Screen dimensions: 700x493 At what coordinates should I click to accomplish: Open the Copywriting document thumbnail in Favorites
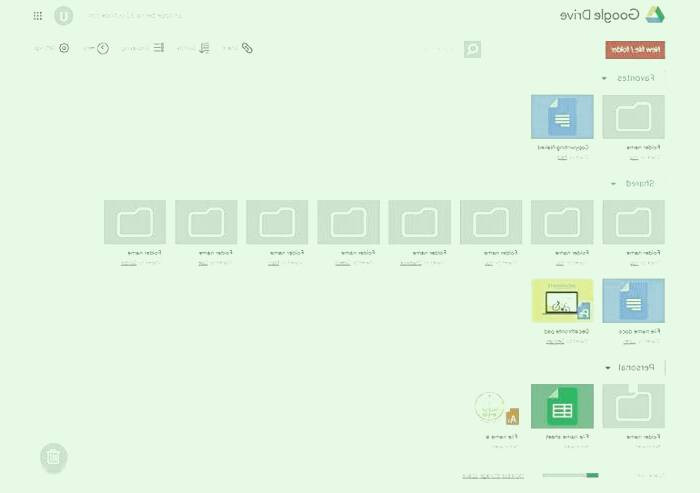pyautogui.click(x=562, y=117)
